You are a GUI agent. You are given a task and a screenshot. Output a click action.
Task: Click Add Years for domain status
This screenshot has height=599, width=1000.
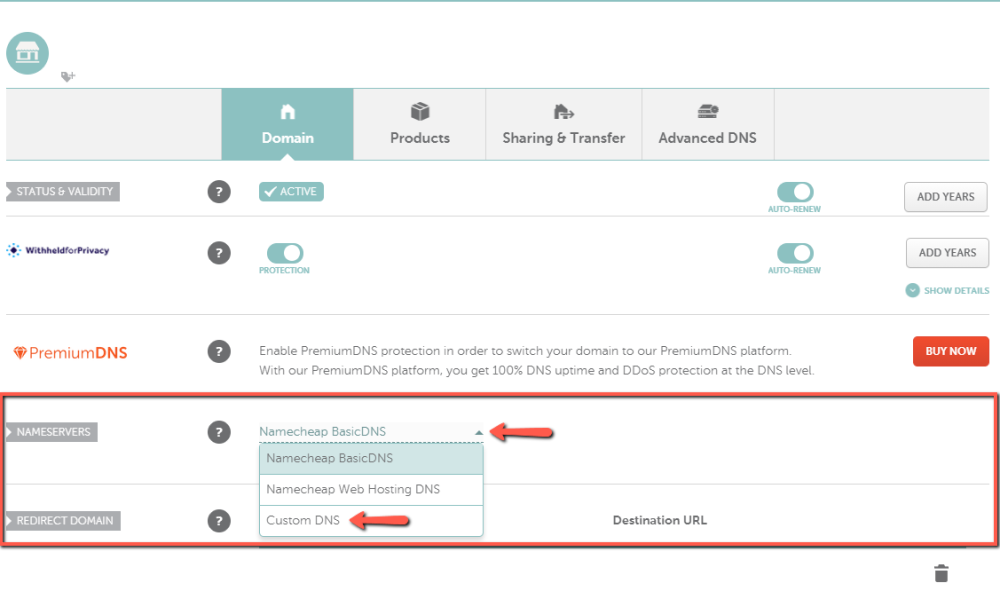[x=946, y=197]
